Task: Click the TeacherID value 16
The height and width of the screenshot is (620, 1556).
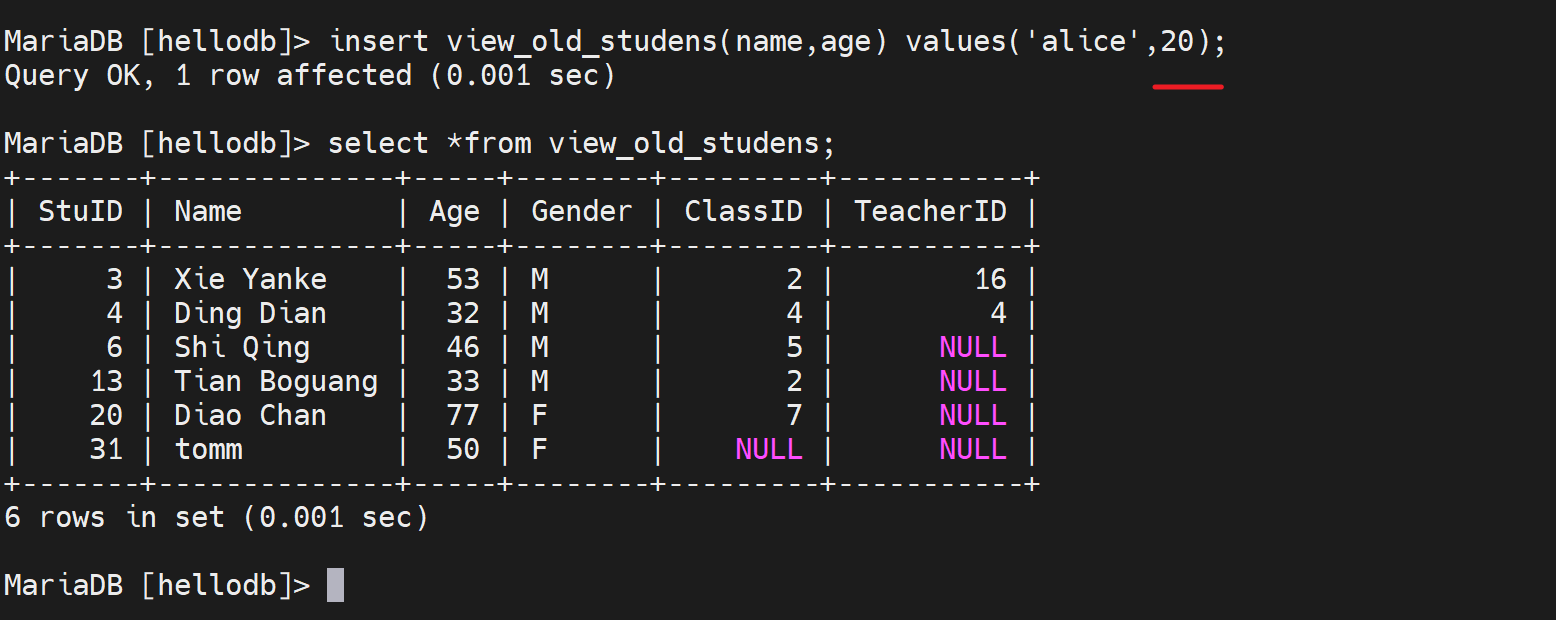Action: coord(990,279)
